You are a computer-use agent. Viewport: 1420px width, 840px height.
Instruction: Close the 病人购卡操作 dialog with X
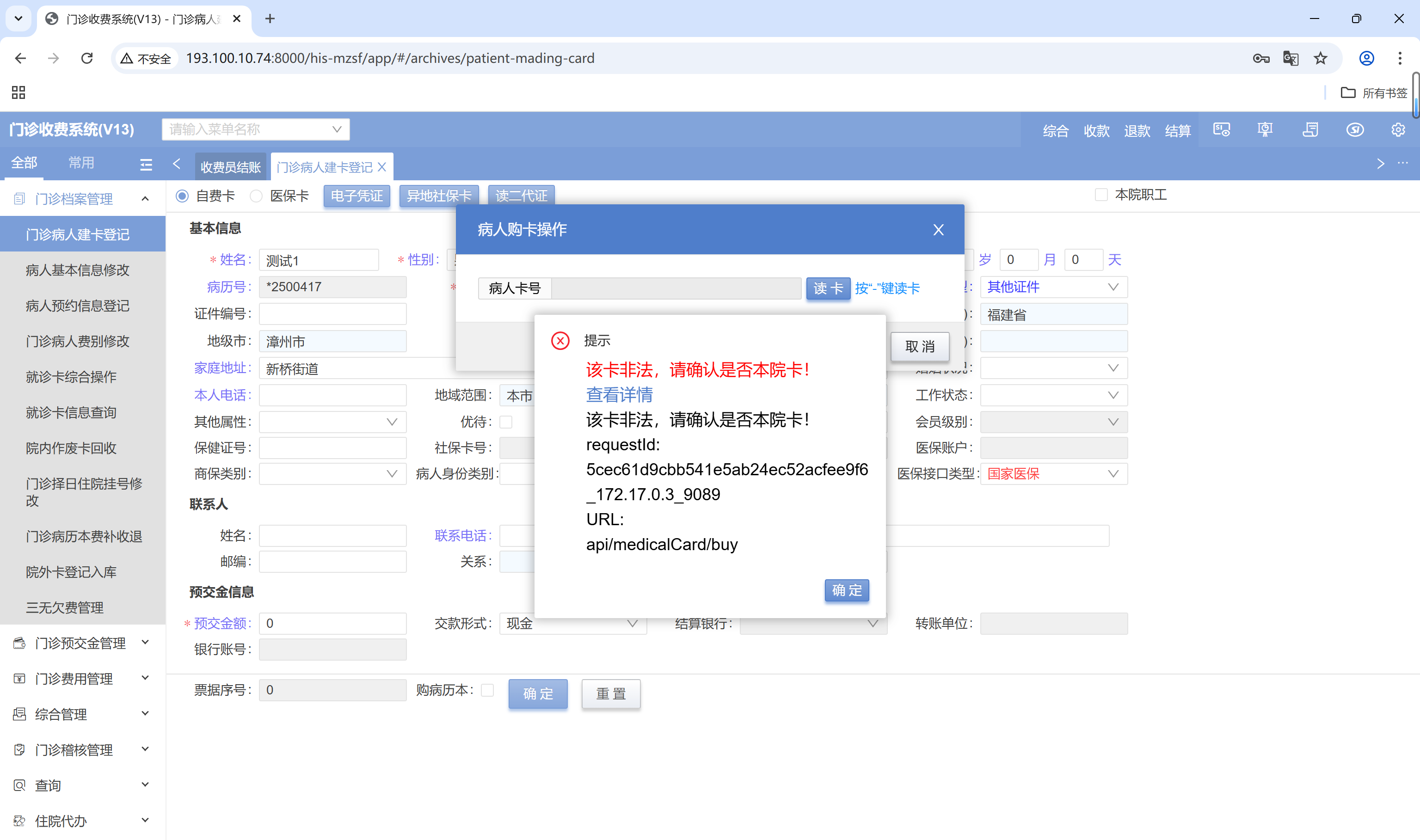938,230
